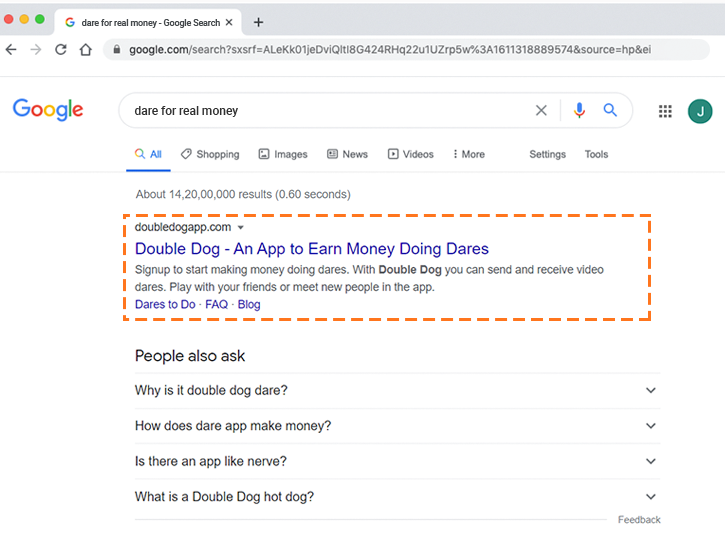Expand 'Why is it double dog dare?'
This screenshot has width=725, height=552.
pos(398,391)
